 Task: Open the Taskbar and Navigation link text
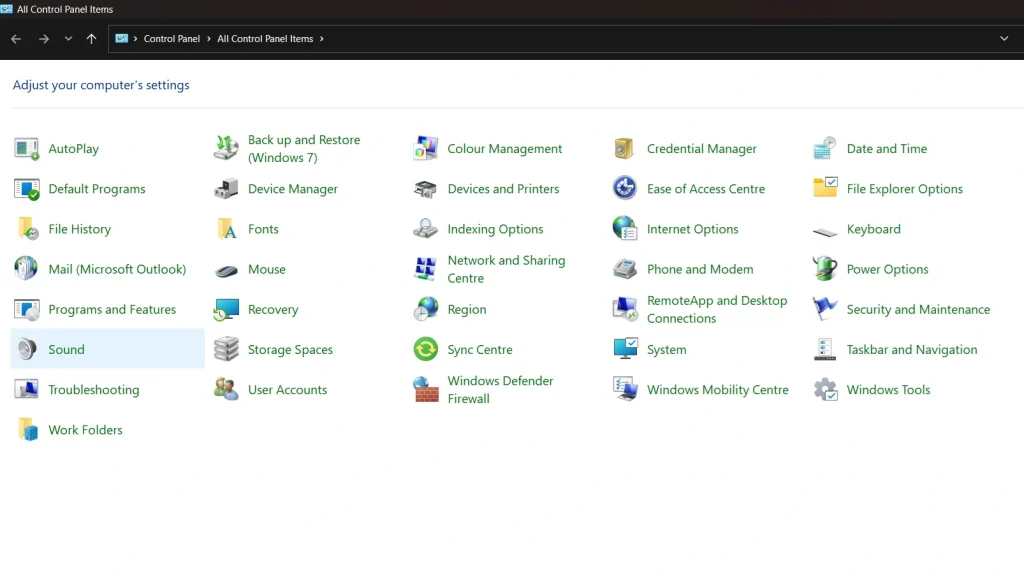[x=912, y=349]
